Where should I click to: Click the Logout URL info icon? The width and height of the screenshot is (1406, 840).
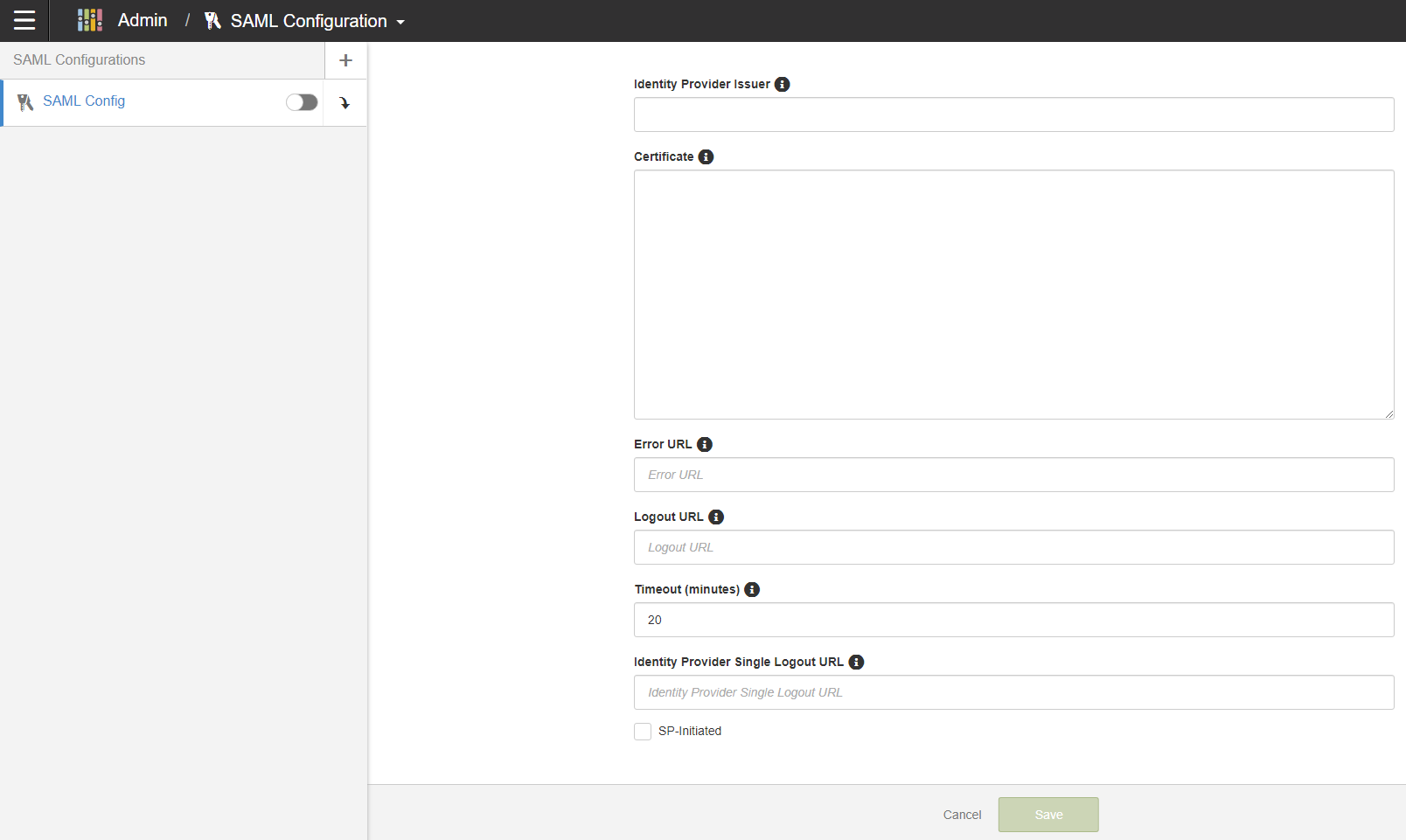[x=716, y=517]
